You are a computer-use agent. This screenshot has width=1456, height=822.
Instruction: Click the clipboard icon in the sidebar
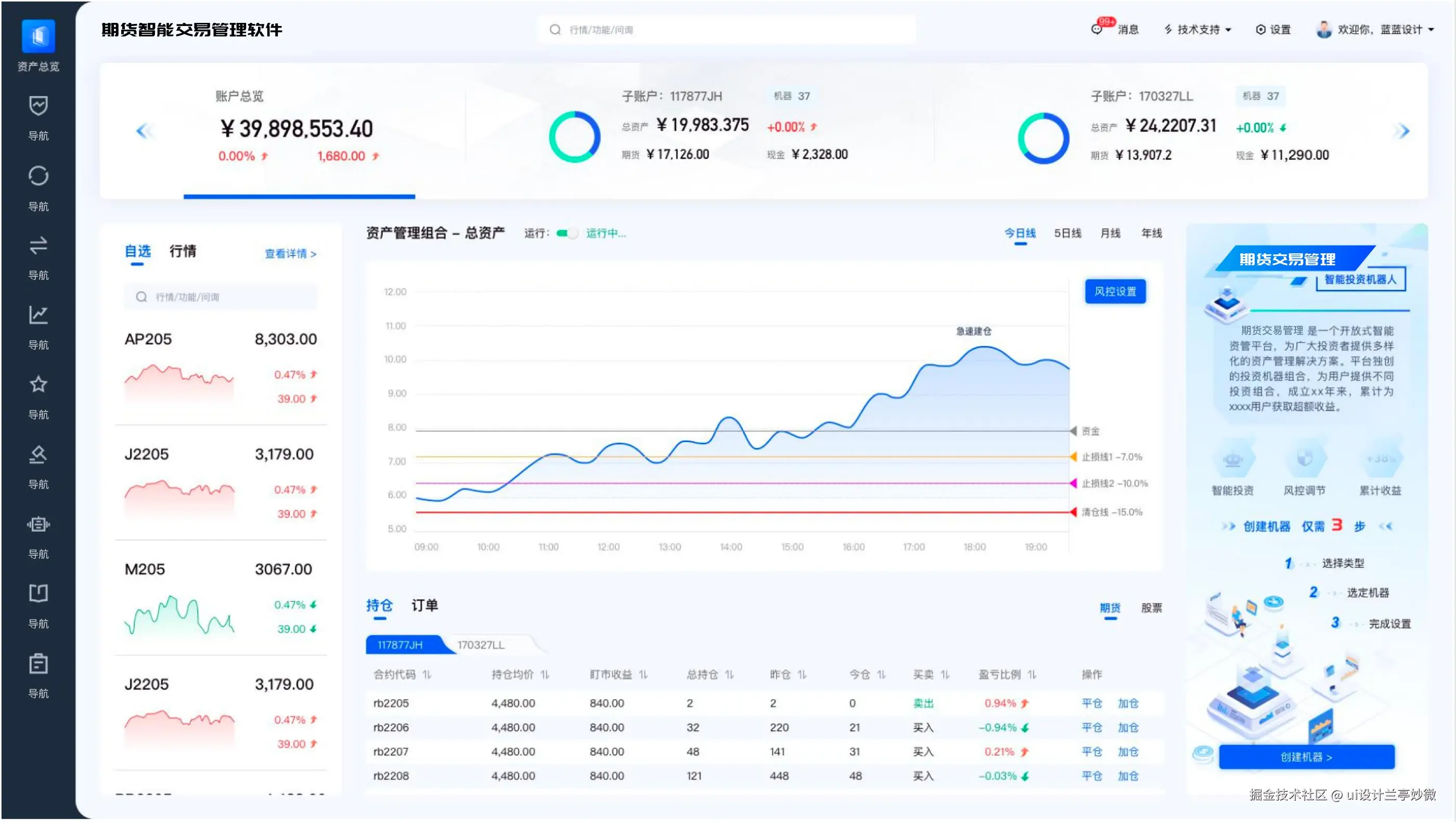(38, 664)
